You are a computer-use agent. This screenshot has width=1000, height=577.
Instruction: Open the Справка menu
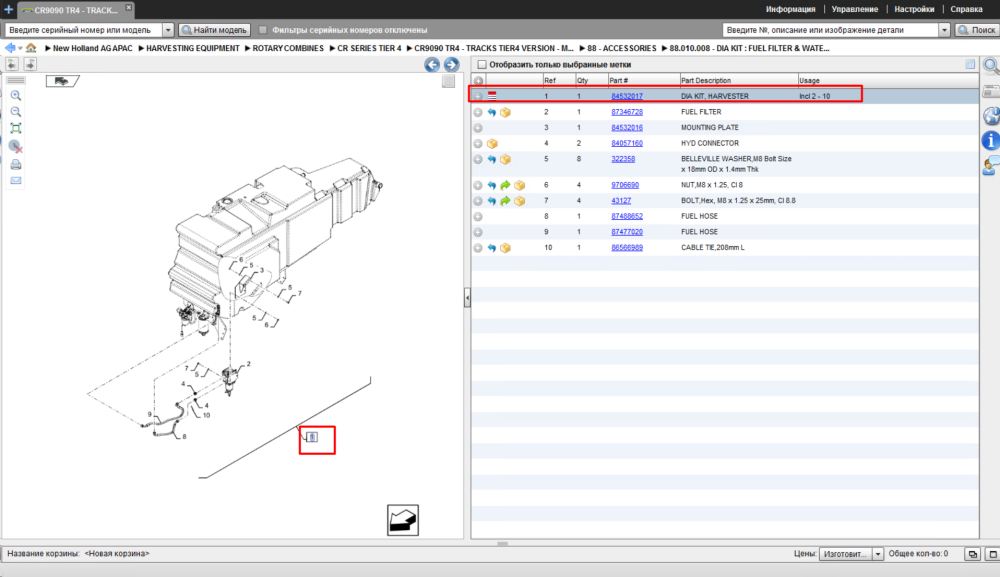(x=966, y=10)
